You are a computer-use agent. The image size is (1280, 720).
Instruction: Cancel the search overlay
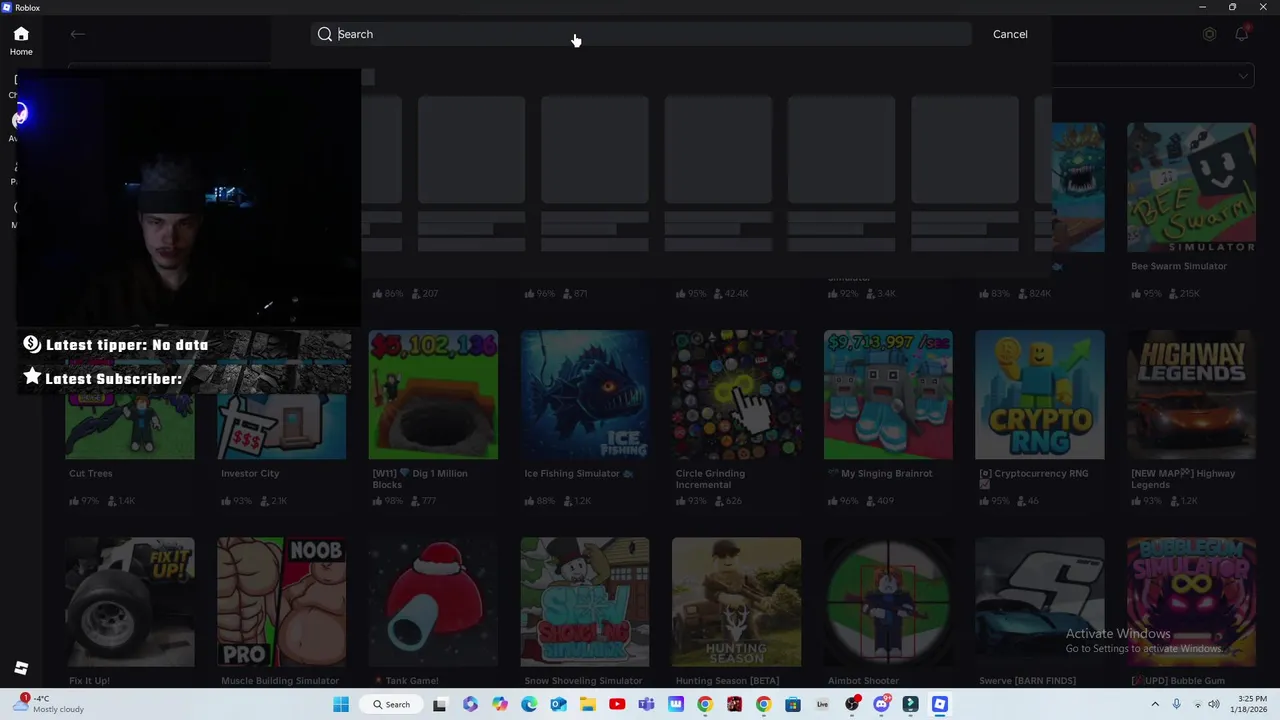(x=1010, y=34)
